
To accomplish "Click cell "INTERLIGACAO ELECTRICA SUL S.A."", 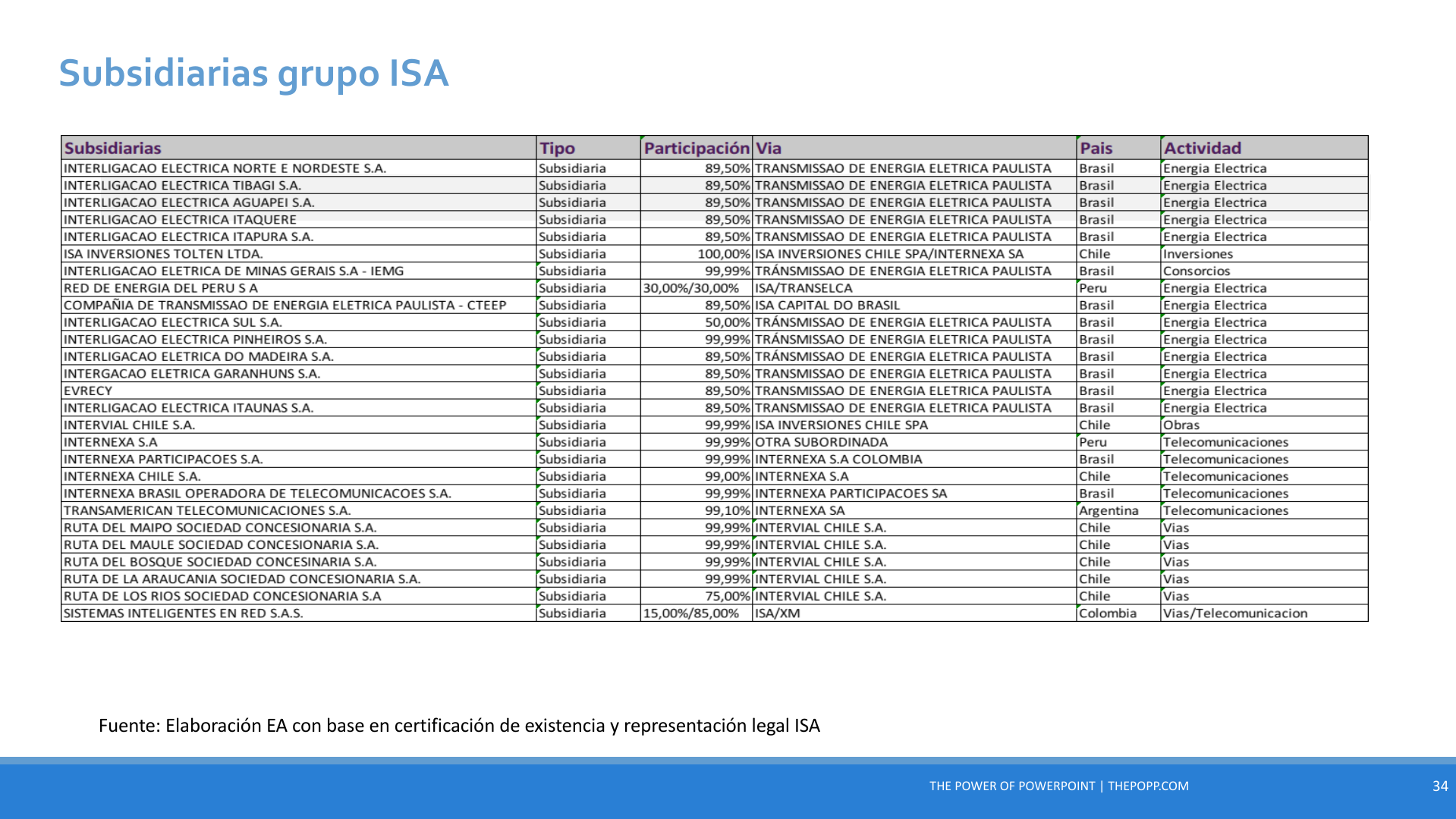I will pyautogui.click(x=299, y=322).
